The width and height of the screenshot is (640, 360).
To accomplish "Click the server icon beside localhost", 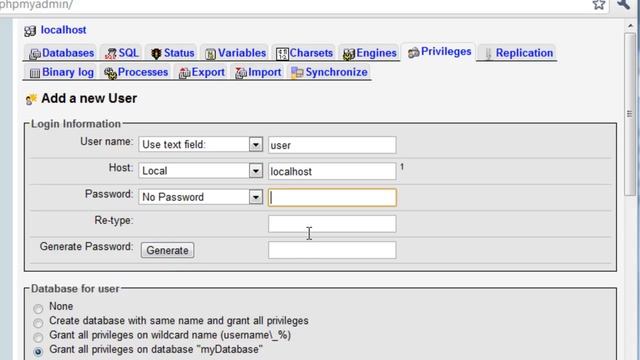I will click(x=30, y=31).
